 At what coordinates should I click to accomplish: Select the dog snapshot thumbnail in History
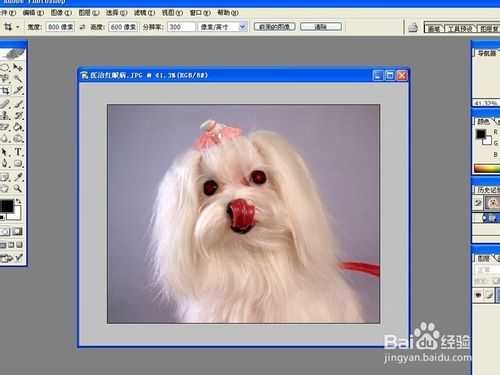493,202
